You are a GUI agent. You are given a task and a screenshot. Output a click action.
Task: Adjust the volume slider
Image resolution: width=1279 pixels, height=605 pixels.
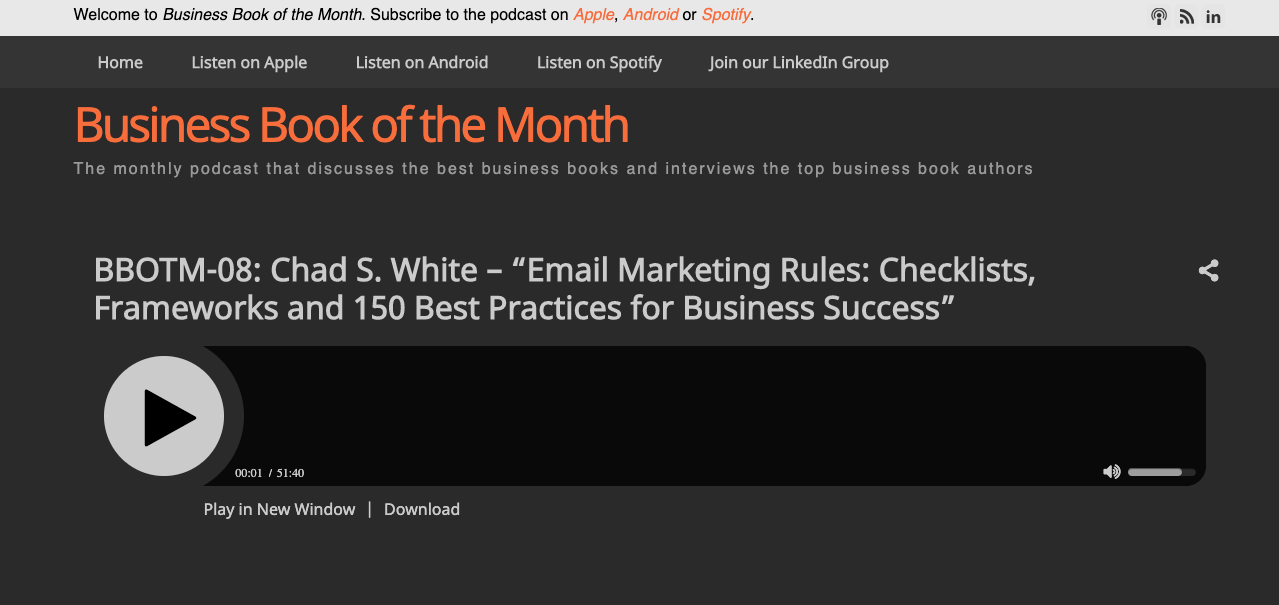pyautogui.click(x=1161, y=472)
